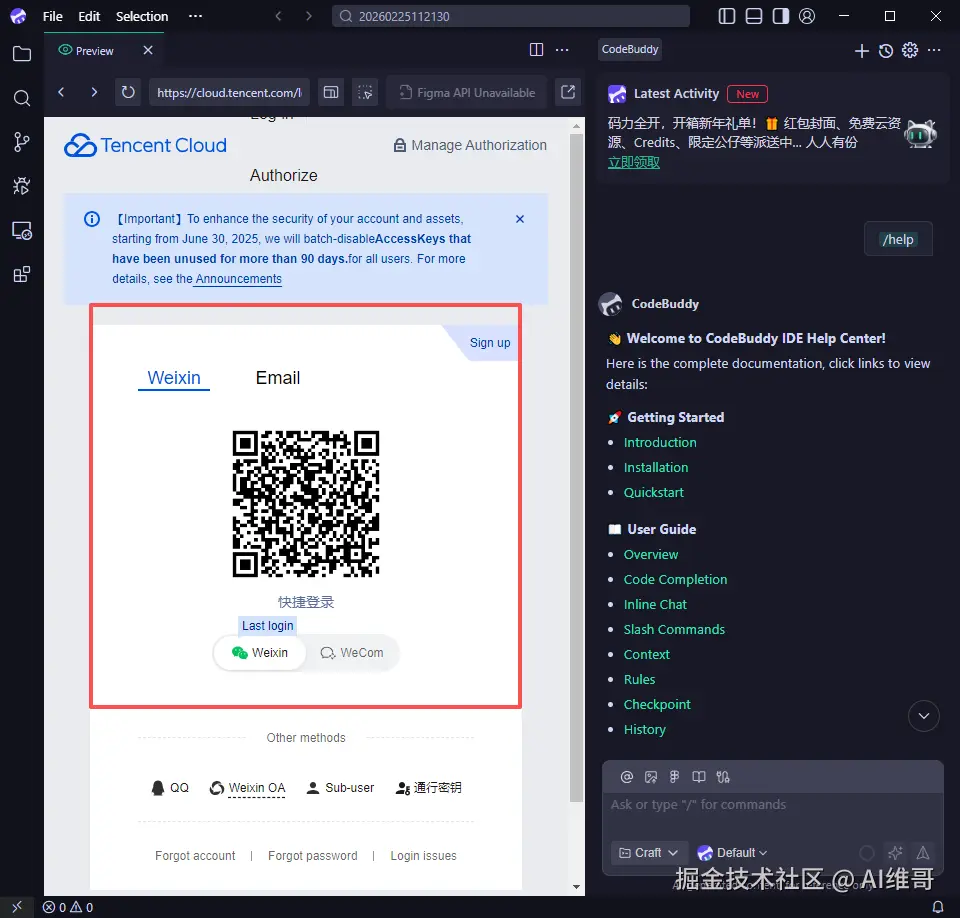Open CodeBuddy chat history clock icon

tap(886, 51)
